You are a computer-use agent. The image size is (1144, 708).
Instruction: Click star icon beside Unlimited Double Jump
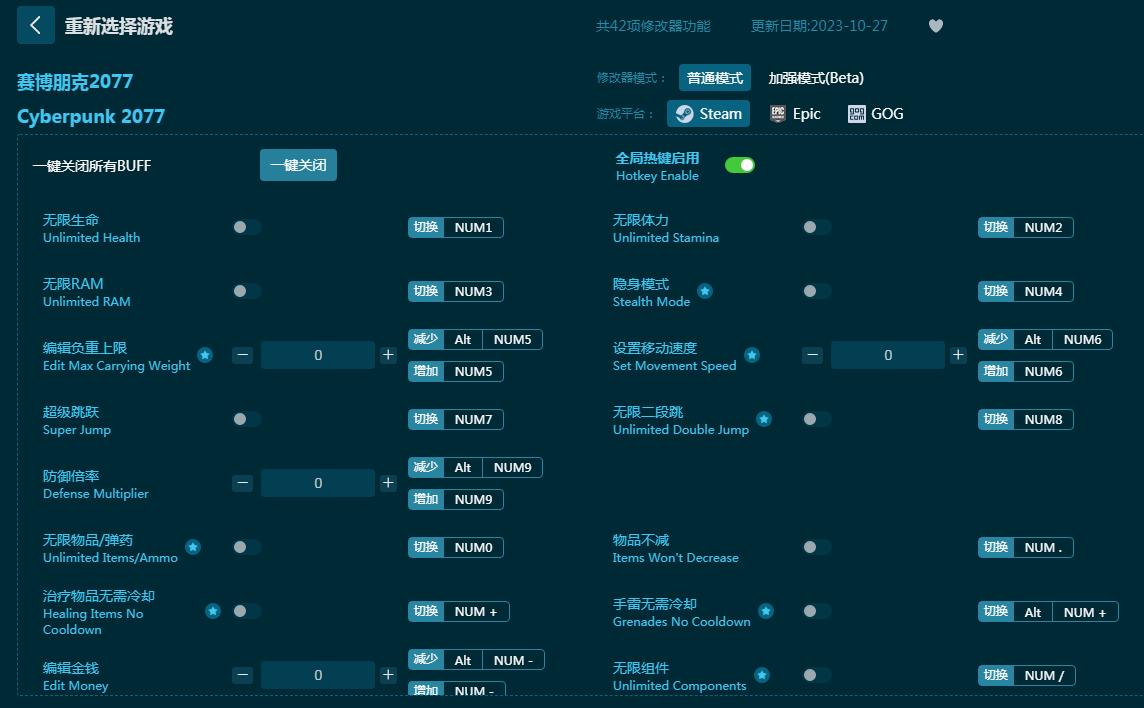[764, 419]
